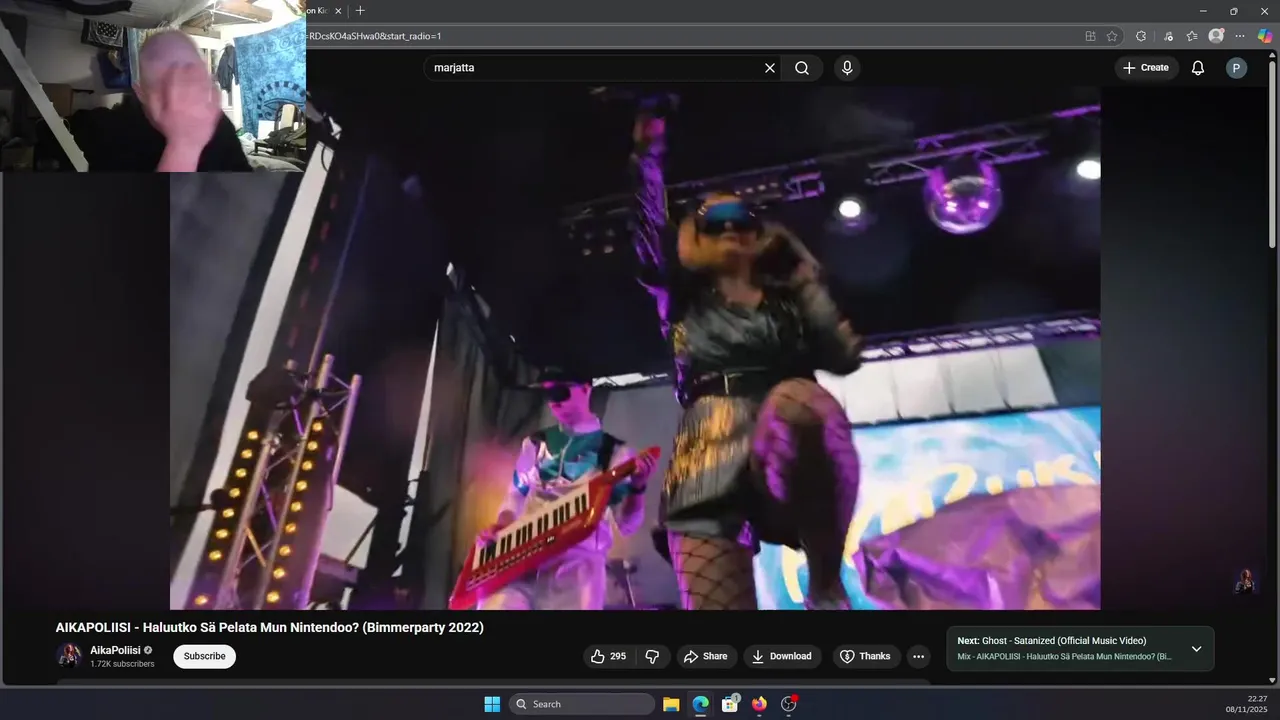Switch to Microsoft Edge on taskbar
1280x720 pixels.
[x=700, y=704]
